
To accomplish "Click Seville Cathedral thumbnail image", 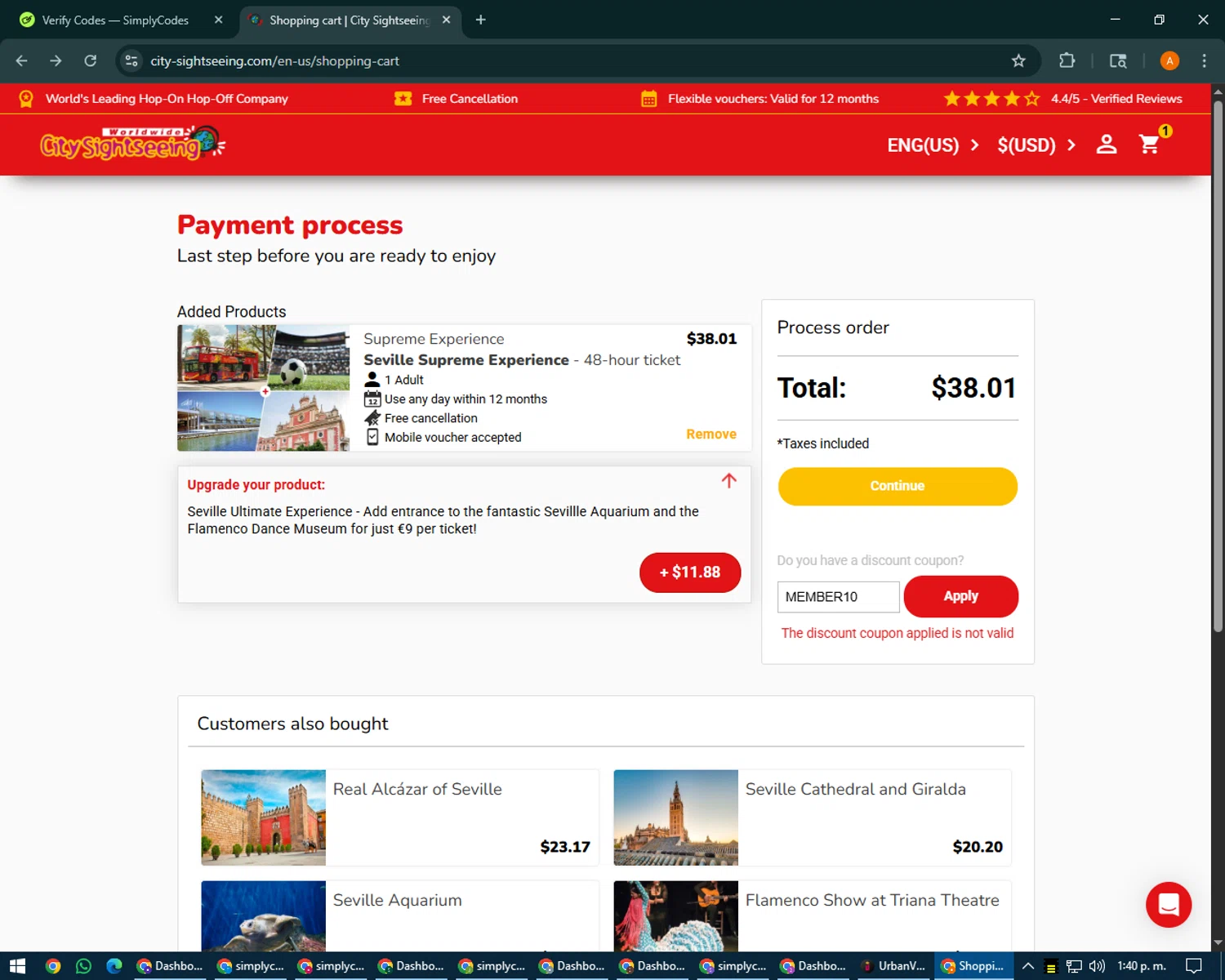I will tap(675, 817).
